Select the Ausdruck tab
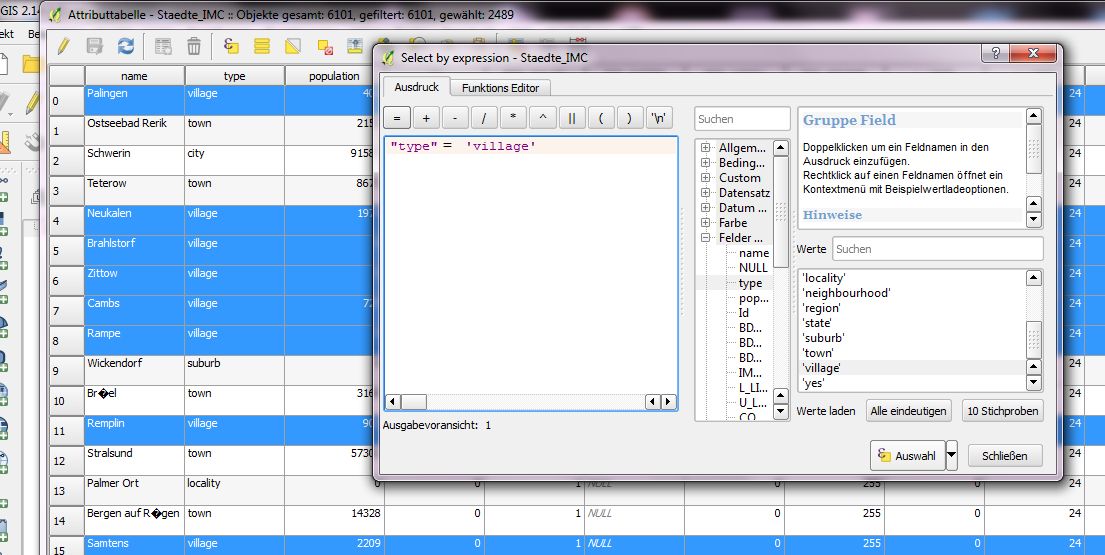This screenshot has height=555, width=1105. (416, 88)
